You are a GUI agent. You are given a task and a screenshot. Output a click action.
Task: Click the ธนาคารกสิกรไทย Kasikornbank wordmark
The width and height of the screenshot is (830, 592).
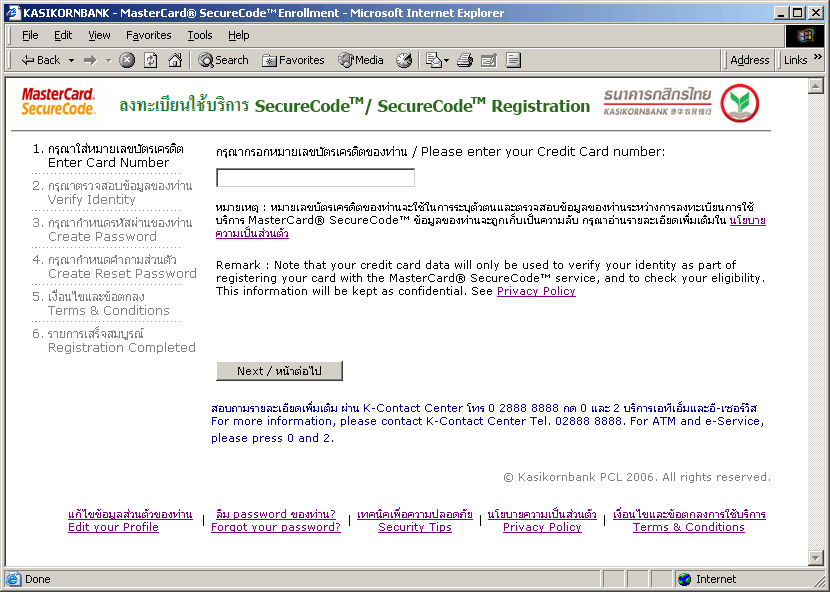[657, 102]
